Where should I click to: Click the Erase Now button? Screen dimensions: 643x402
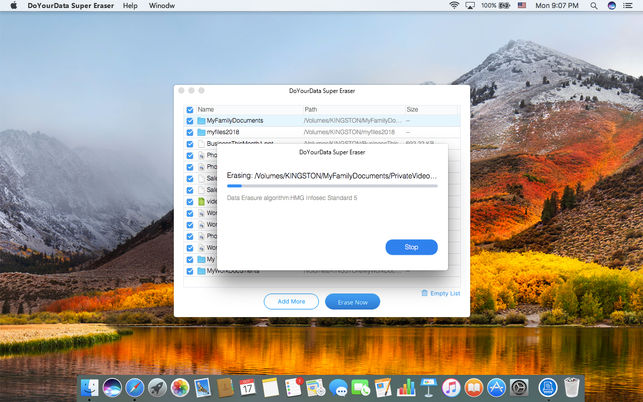point(352,302)
